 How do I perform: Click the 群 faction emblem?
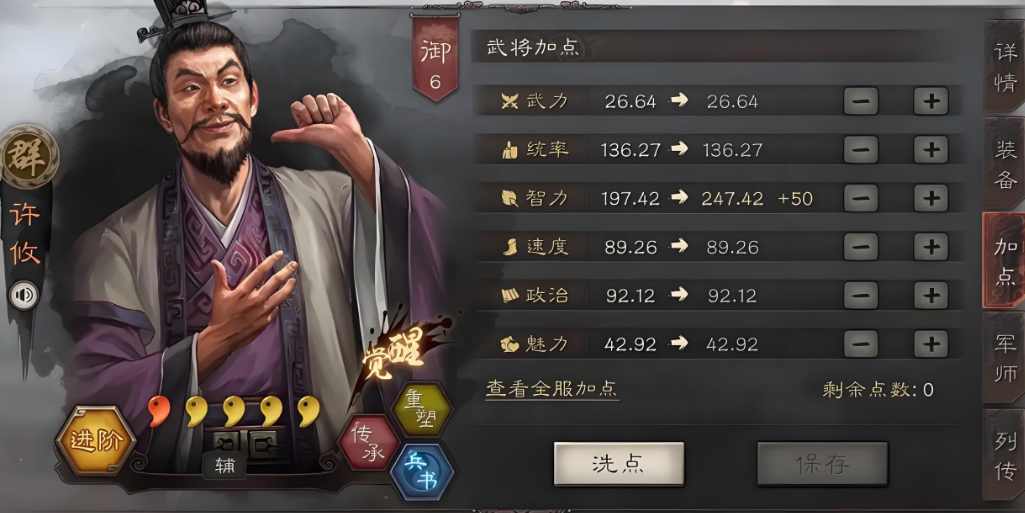(28, 157)
